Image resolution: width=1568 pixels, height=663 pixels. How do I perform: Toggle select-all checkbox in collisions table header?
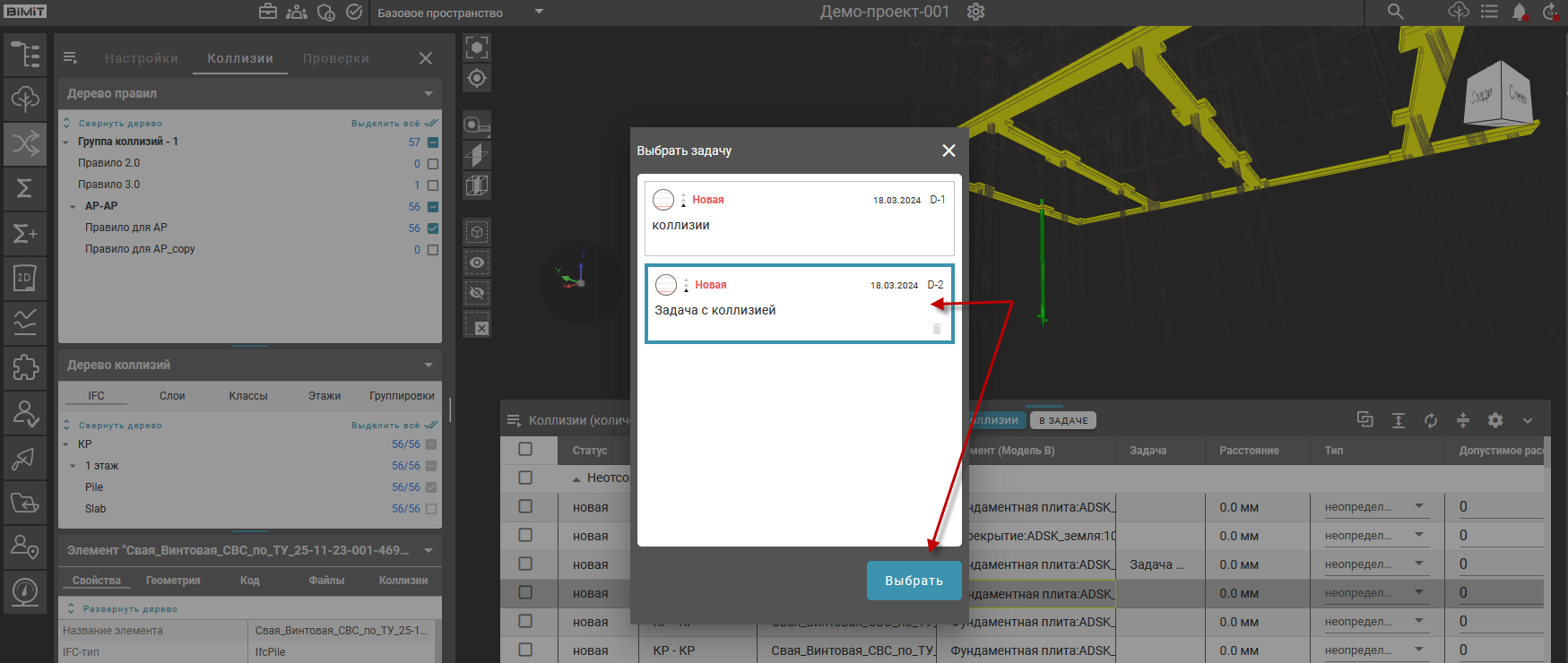coord(525,450)
